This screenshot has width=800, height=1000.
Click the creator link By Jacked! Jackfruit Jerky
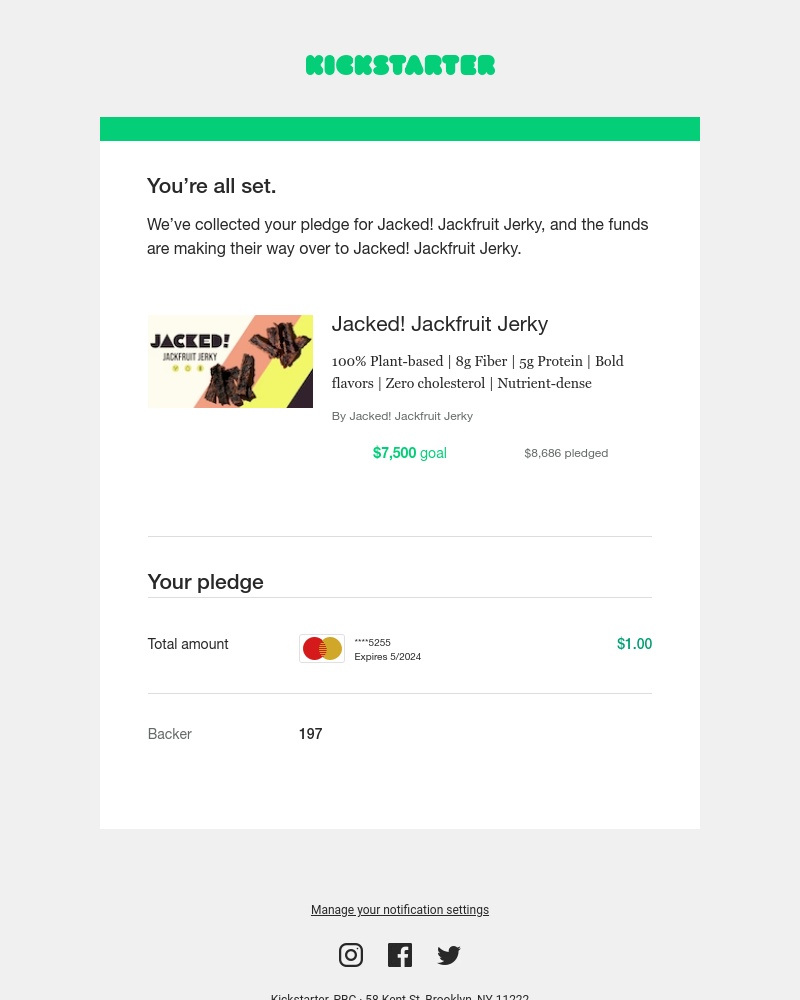click(x=402, y=416)
